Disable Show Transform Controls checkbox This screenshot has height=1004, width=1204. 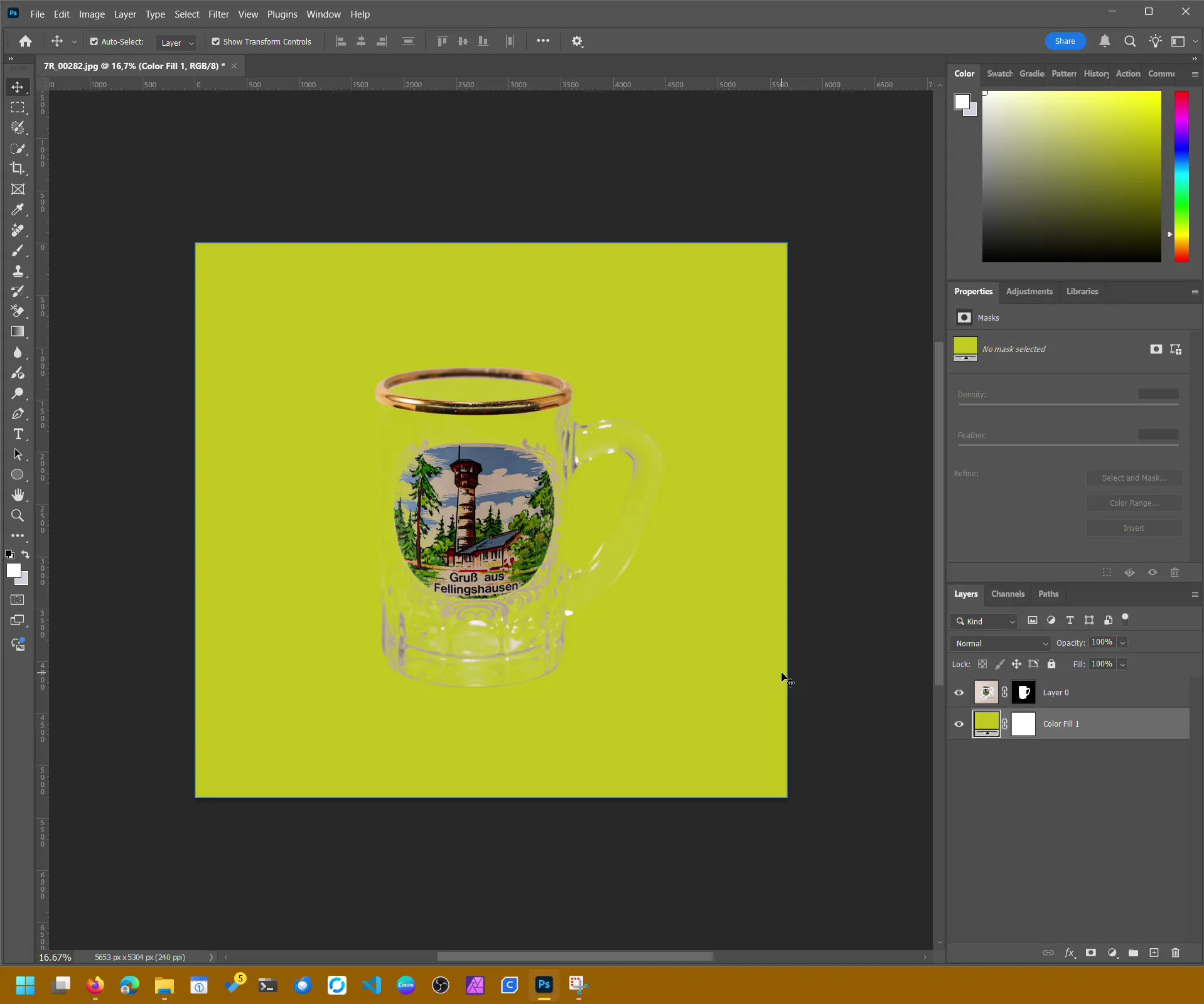[x=216, y=41]
